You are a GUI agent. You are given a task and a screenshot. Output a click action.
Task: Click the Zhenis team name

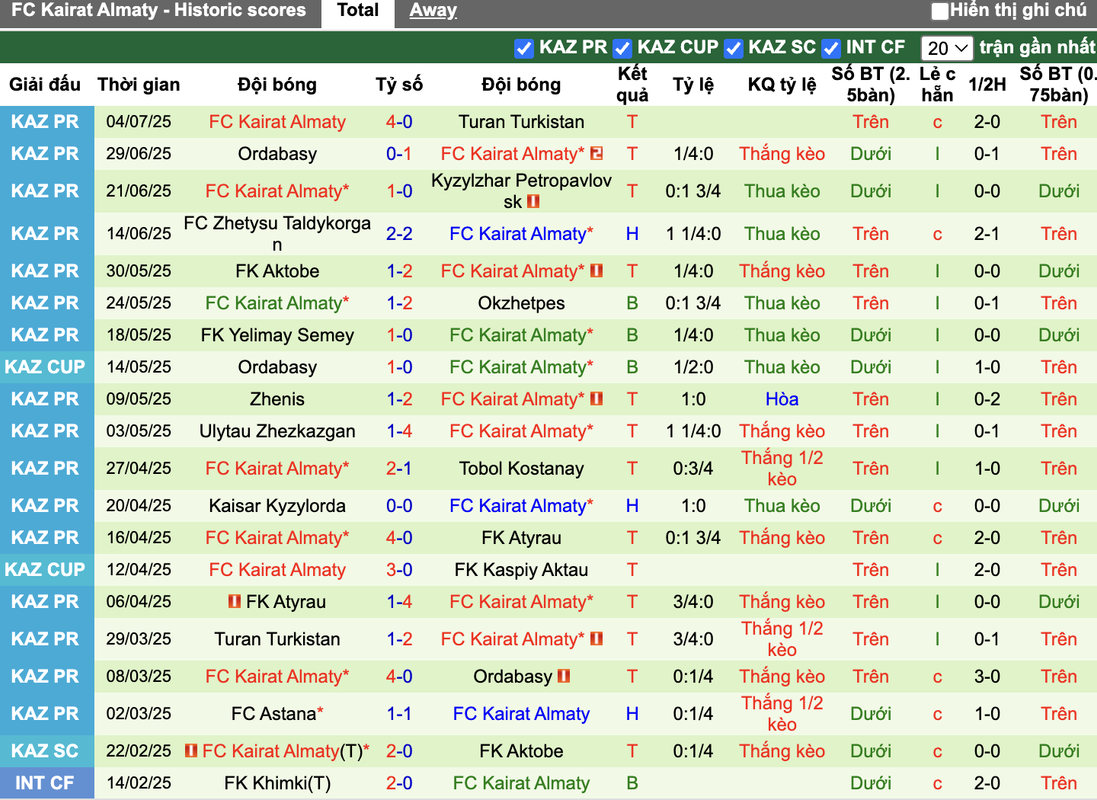(277, 399)
